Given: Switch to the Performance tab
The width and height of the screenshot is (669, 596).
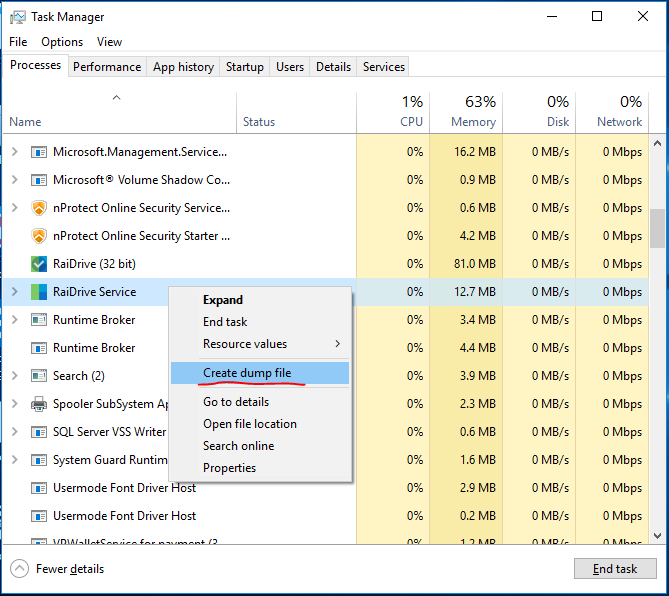Looking at the screenshot, I should 107,67.
